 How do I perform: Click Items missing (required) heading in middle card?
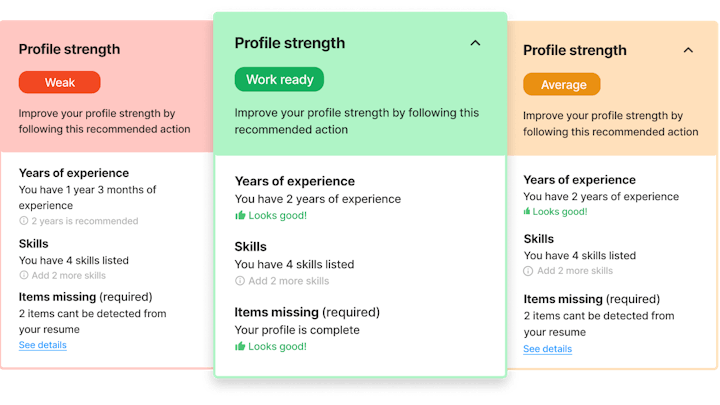click(307, 313)
